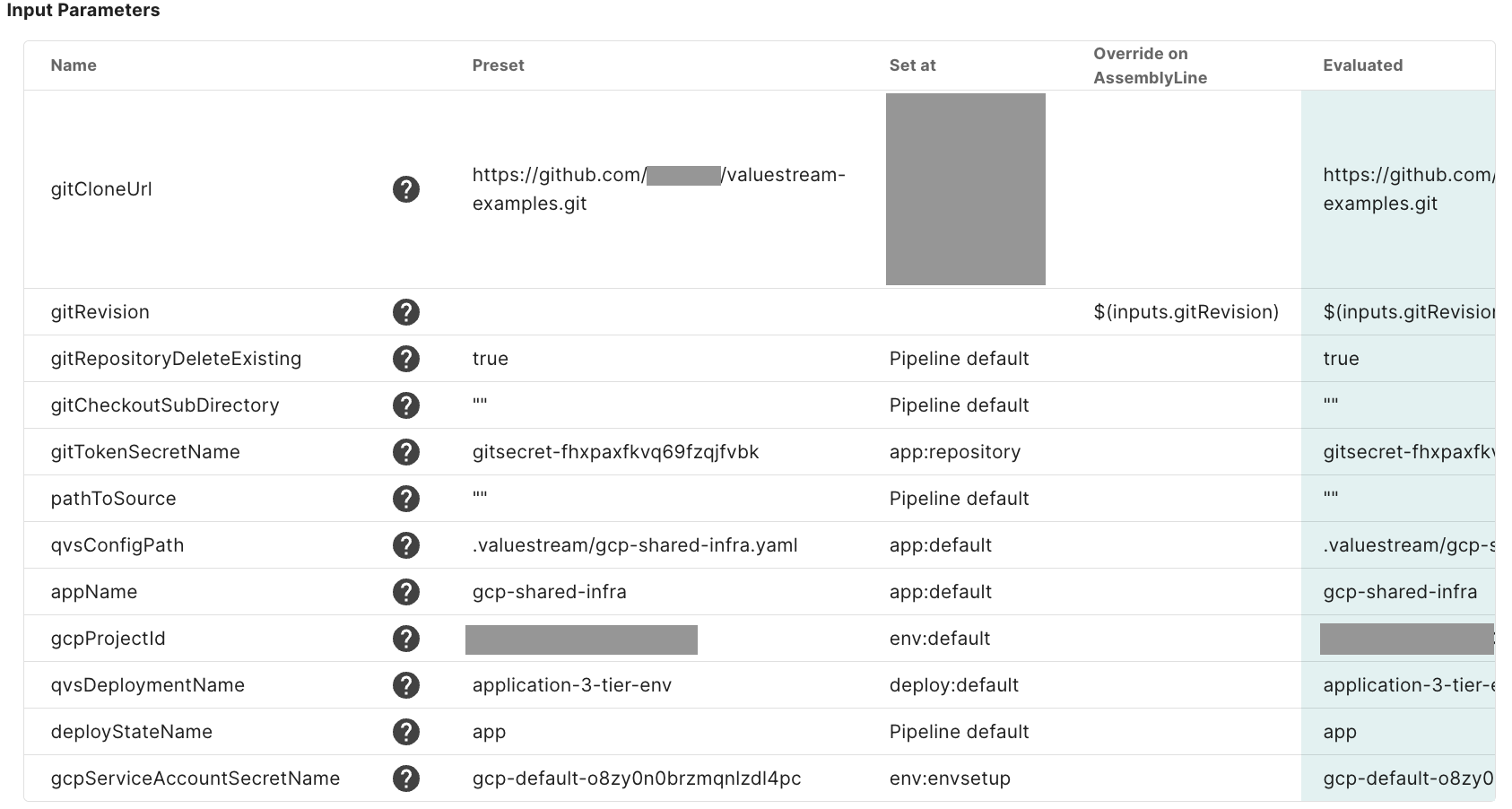Click the gitTokenSecretName question mark icon

(406, 452)
